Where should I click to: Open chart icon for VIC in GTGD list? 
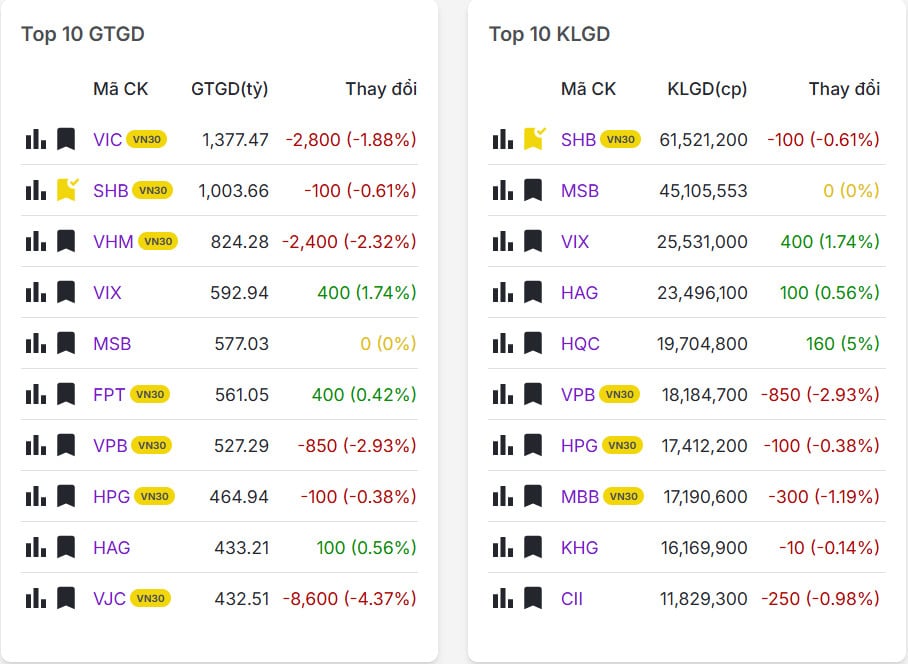click(36, 139)
